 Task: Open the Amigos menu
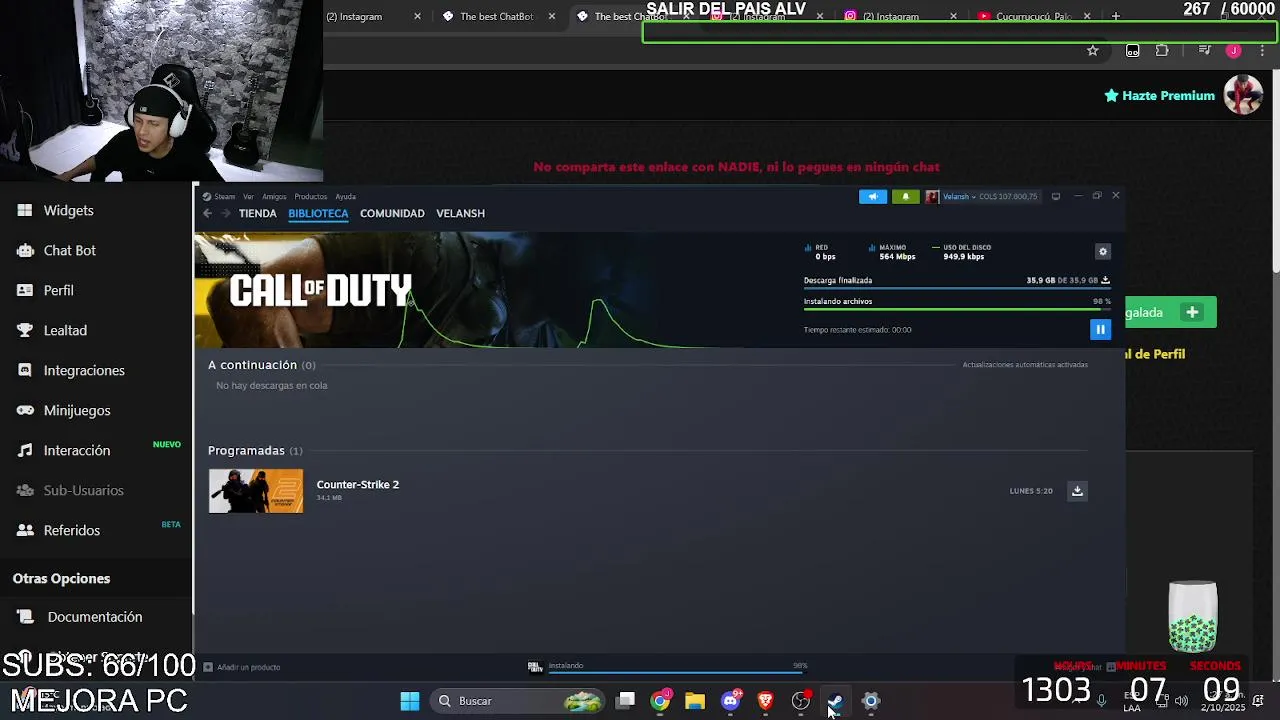click(274, 196)
